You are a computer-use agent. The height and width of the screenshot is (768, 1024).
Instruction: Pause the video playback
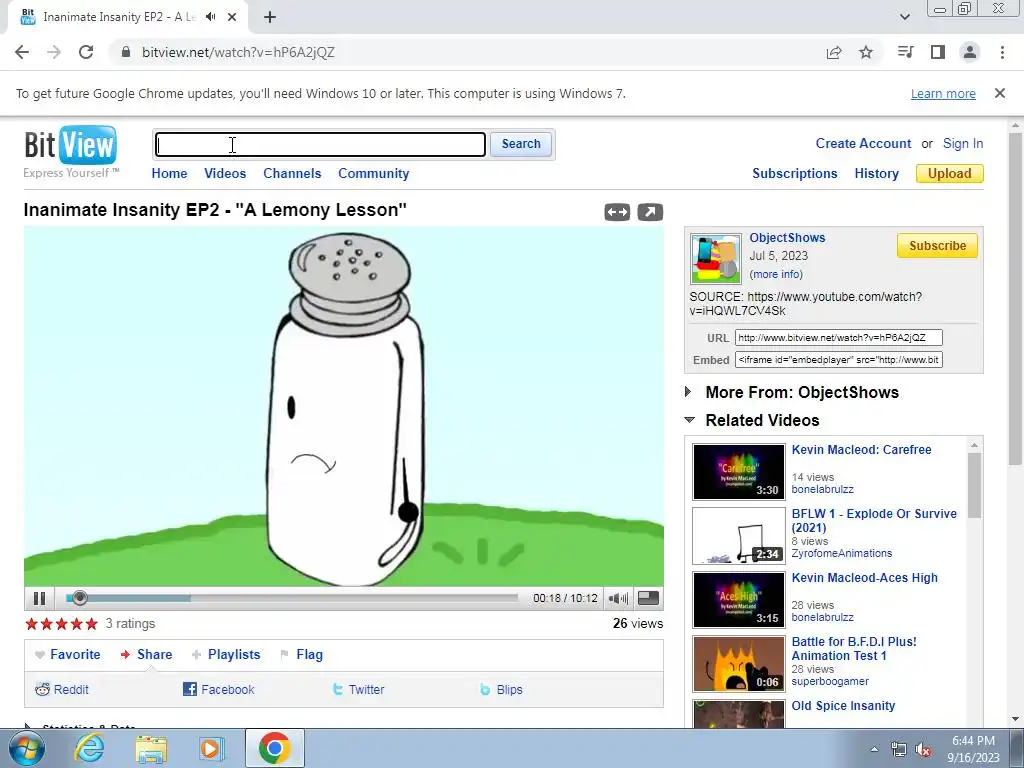[x=39, y=598]
